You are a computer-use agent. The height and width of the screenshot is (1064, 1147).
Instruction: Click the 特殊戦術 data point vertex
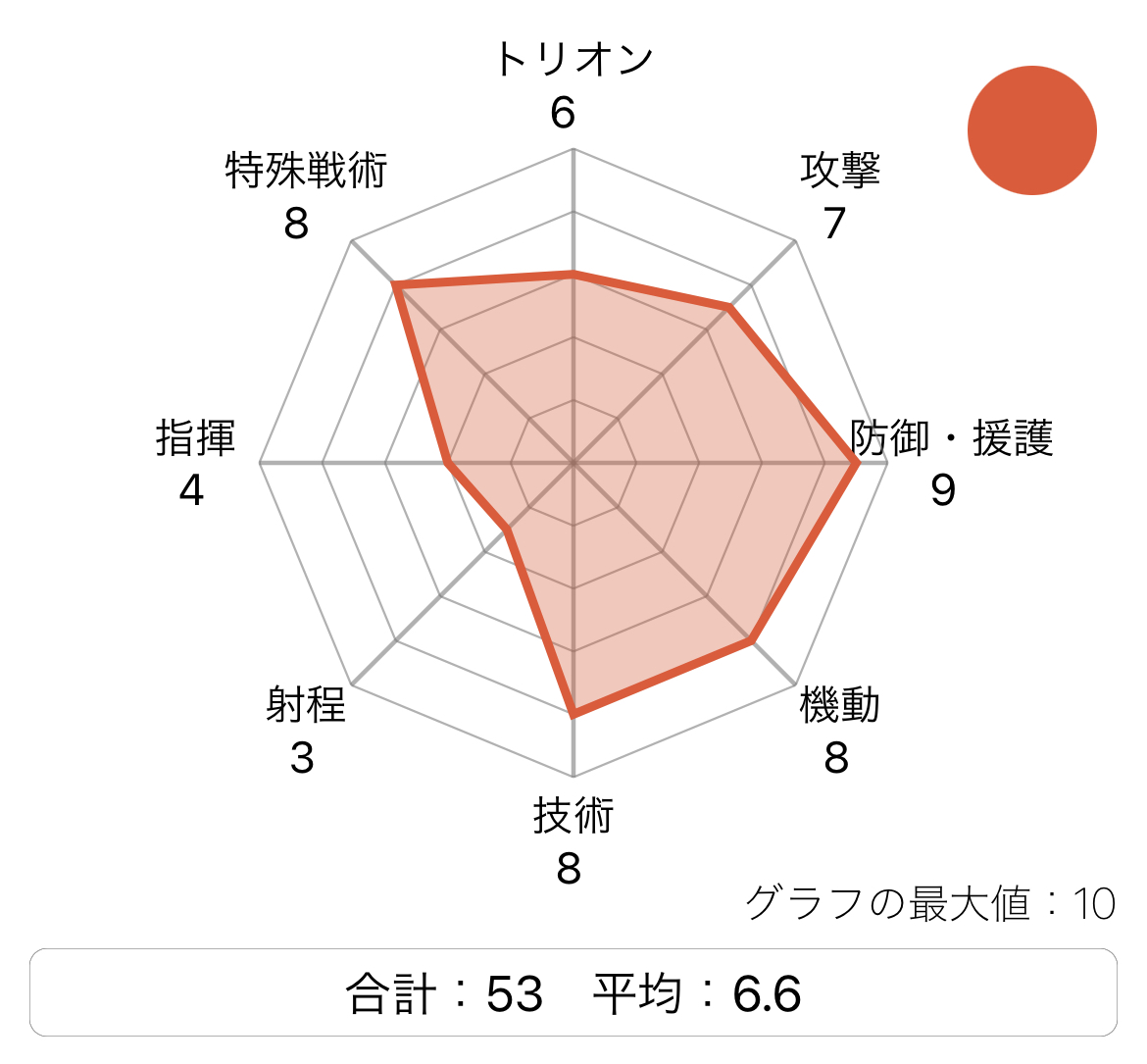[x=396, y=285]
